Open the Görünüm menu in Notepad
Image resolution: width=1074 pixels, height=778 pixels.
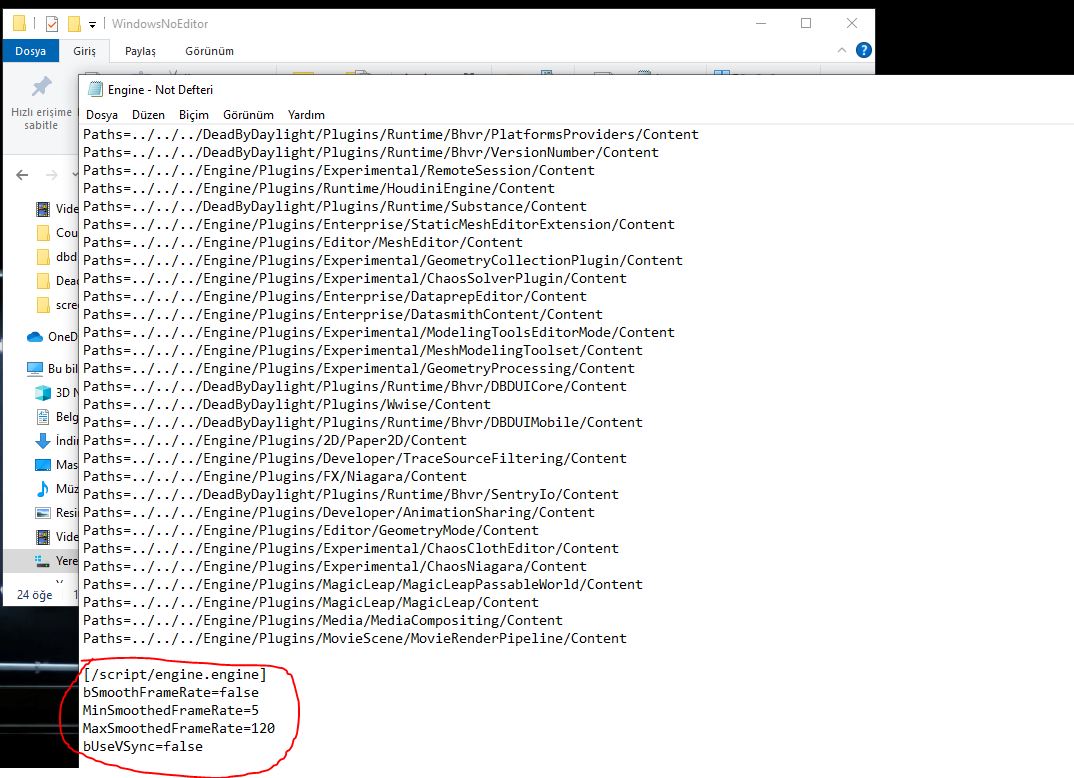[248, 115]
